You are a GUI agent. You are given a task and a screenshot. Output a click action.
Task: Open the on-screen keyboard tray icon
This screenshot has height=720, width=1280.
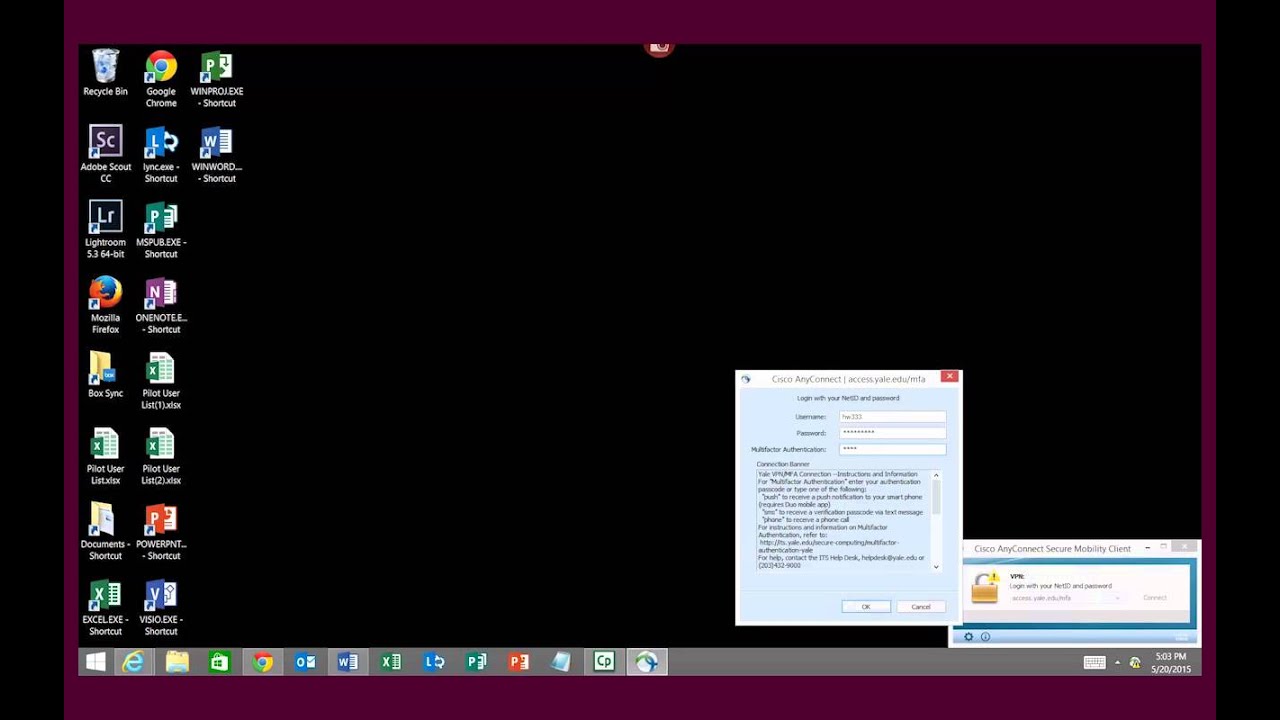coord(1095,662)
